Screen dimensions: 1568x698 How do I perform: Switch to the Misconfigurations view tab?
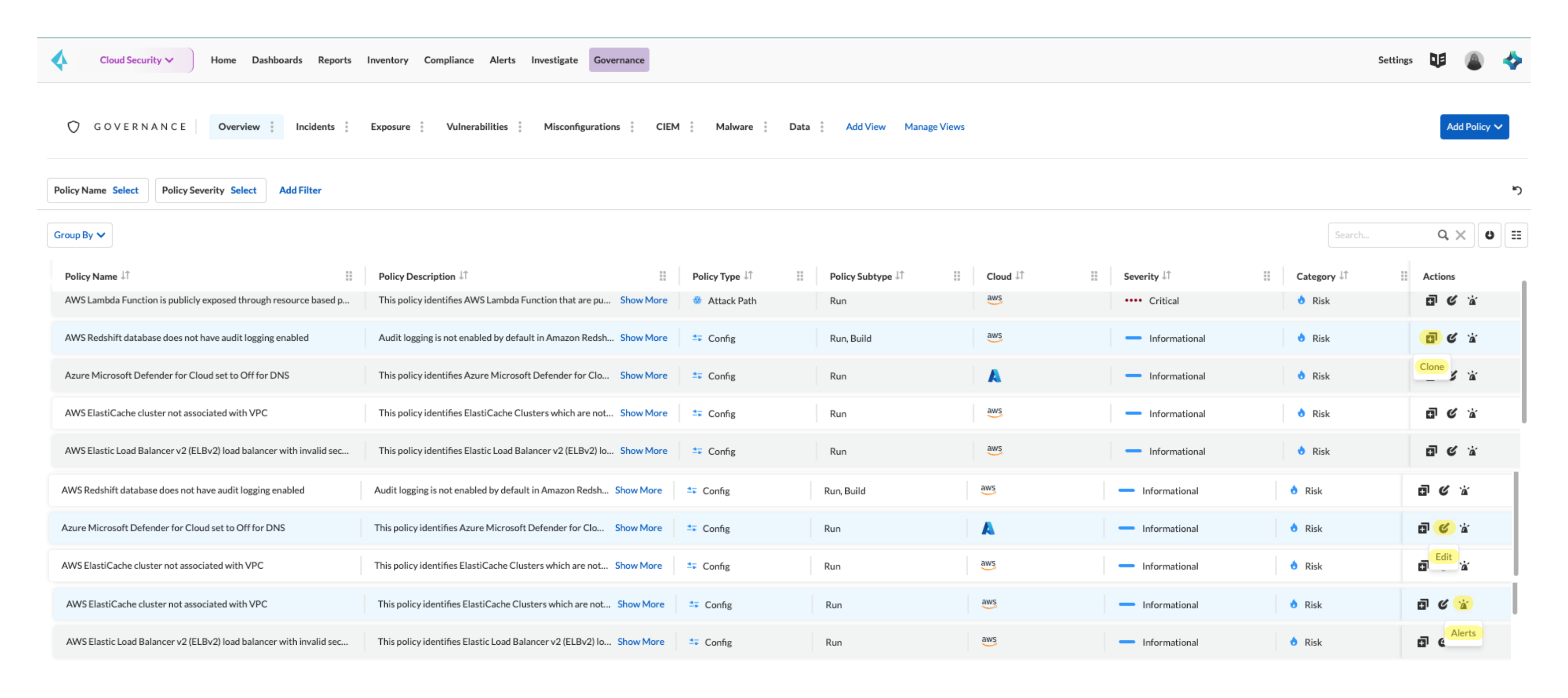581,126
